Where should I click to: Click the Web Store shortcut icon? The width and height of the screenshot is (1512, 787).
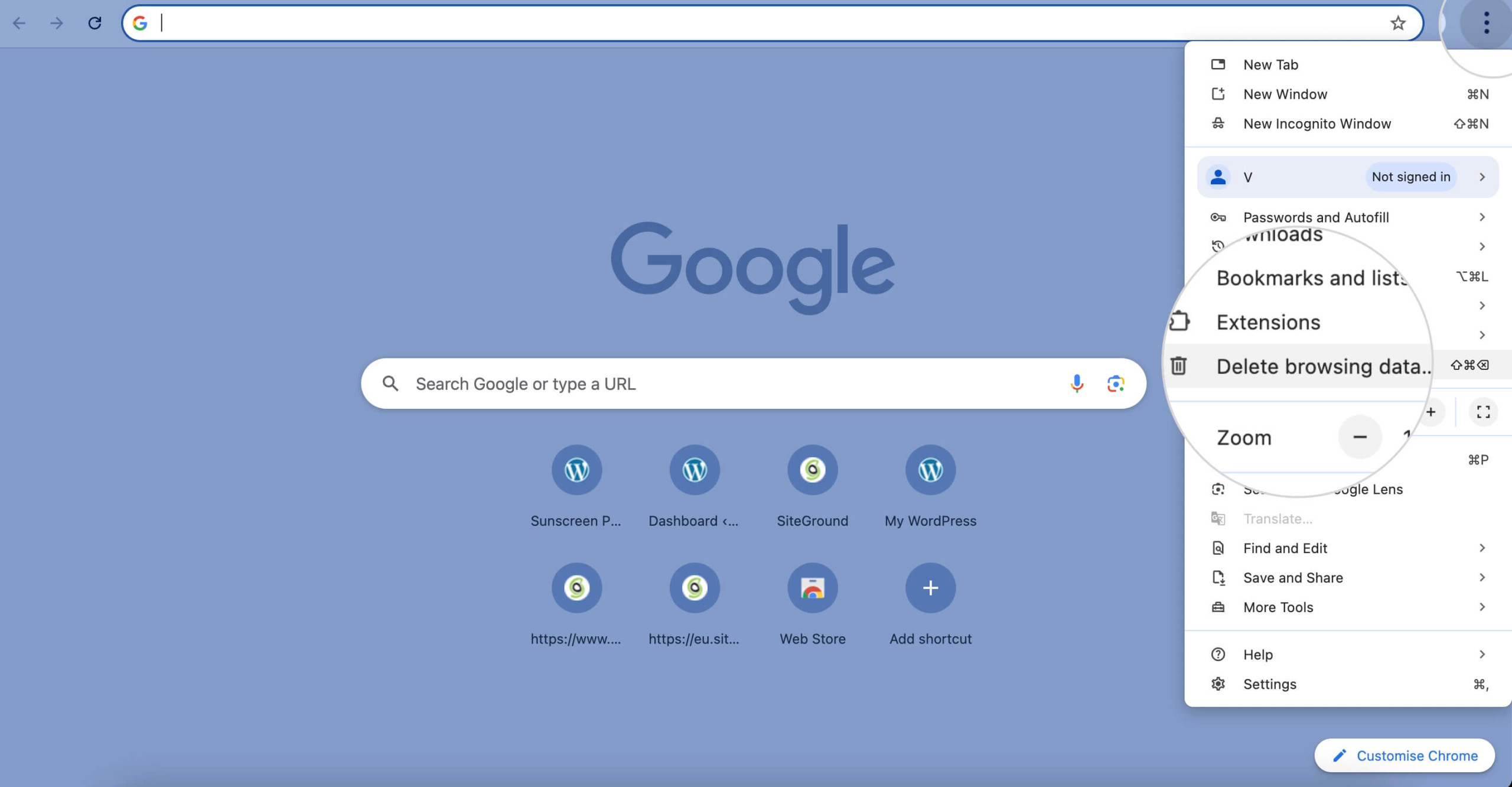812,588
